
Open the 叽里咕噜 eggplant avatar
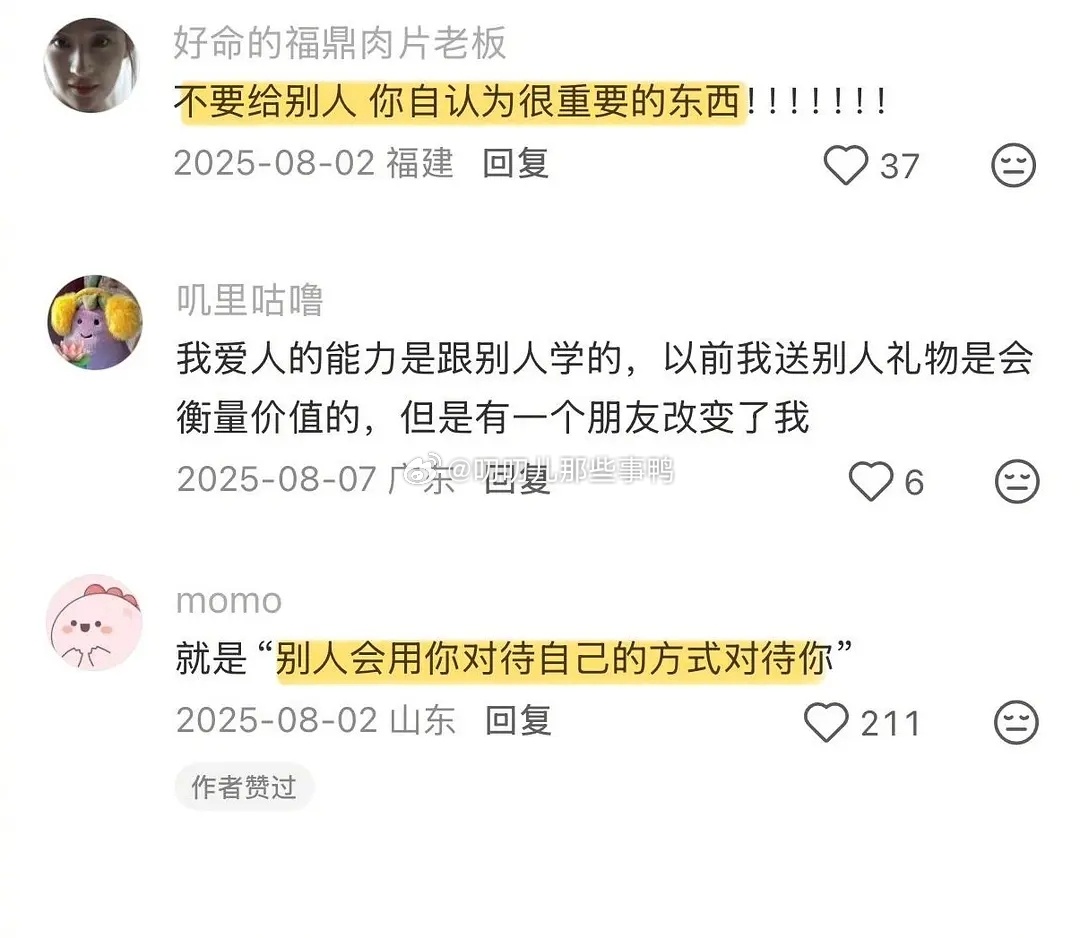click(x=94, y=322)
